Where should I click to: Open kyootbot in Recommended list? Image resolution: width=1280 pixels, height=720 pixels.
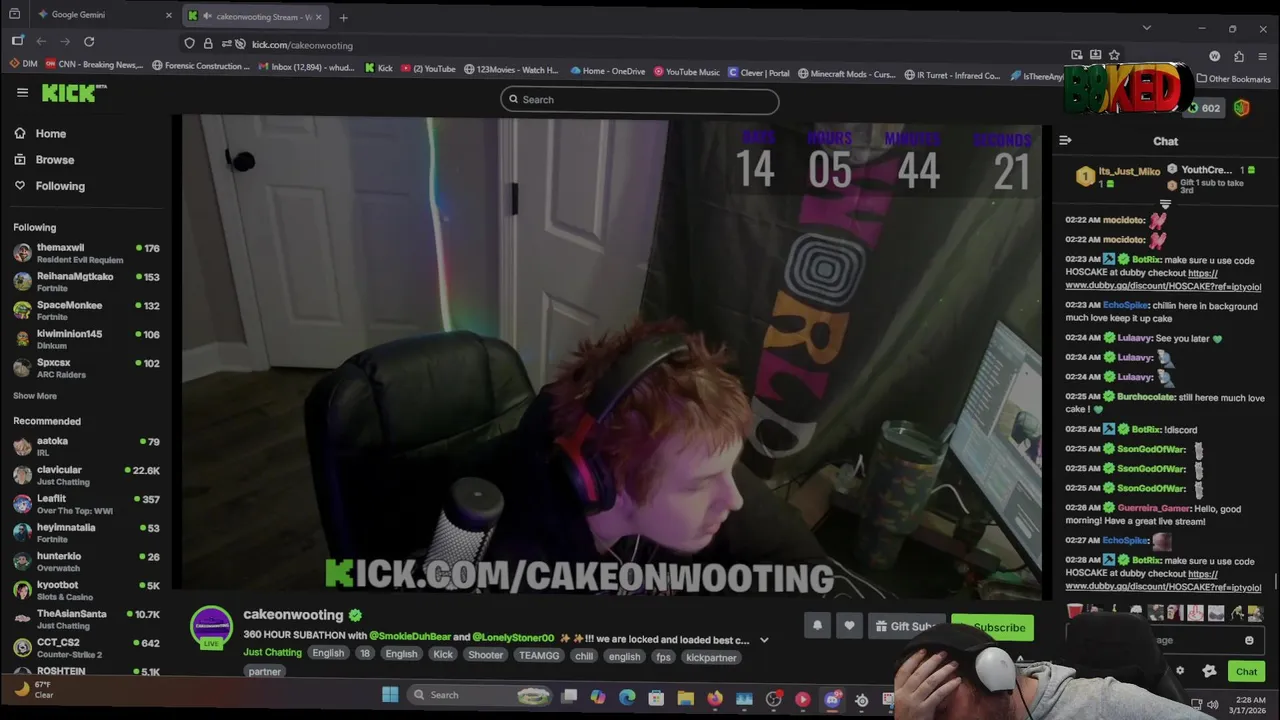click(86, 590)
